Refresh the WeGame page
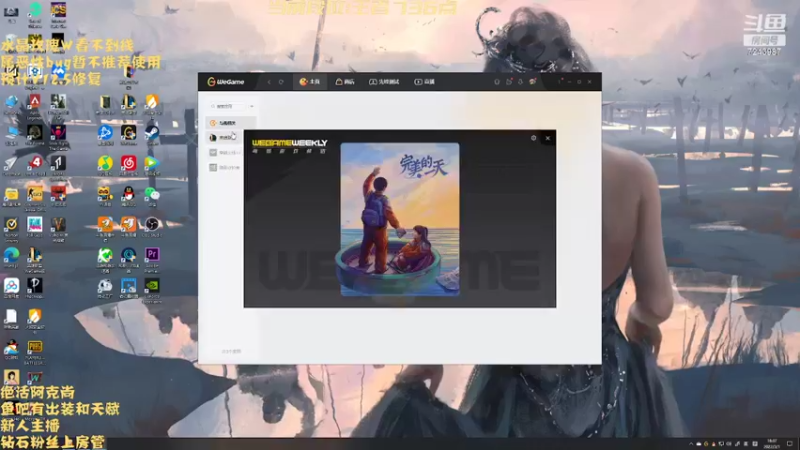 point(281,82)
